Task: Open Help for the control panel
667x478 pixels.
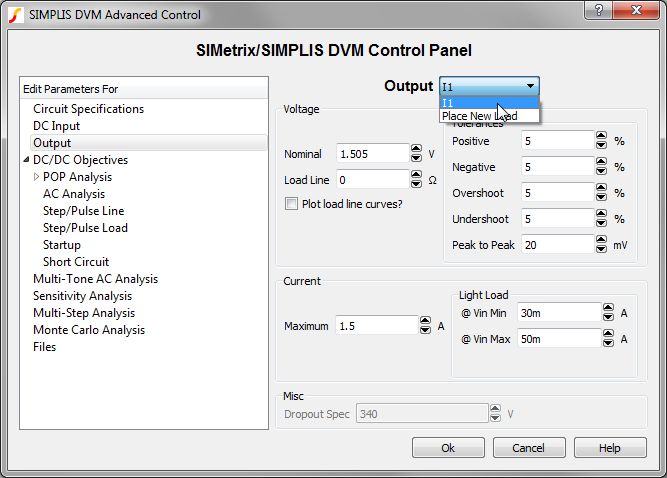Action: pos(610,447)
